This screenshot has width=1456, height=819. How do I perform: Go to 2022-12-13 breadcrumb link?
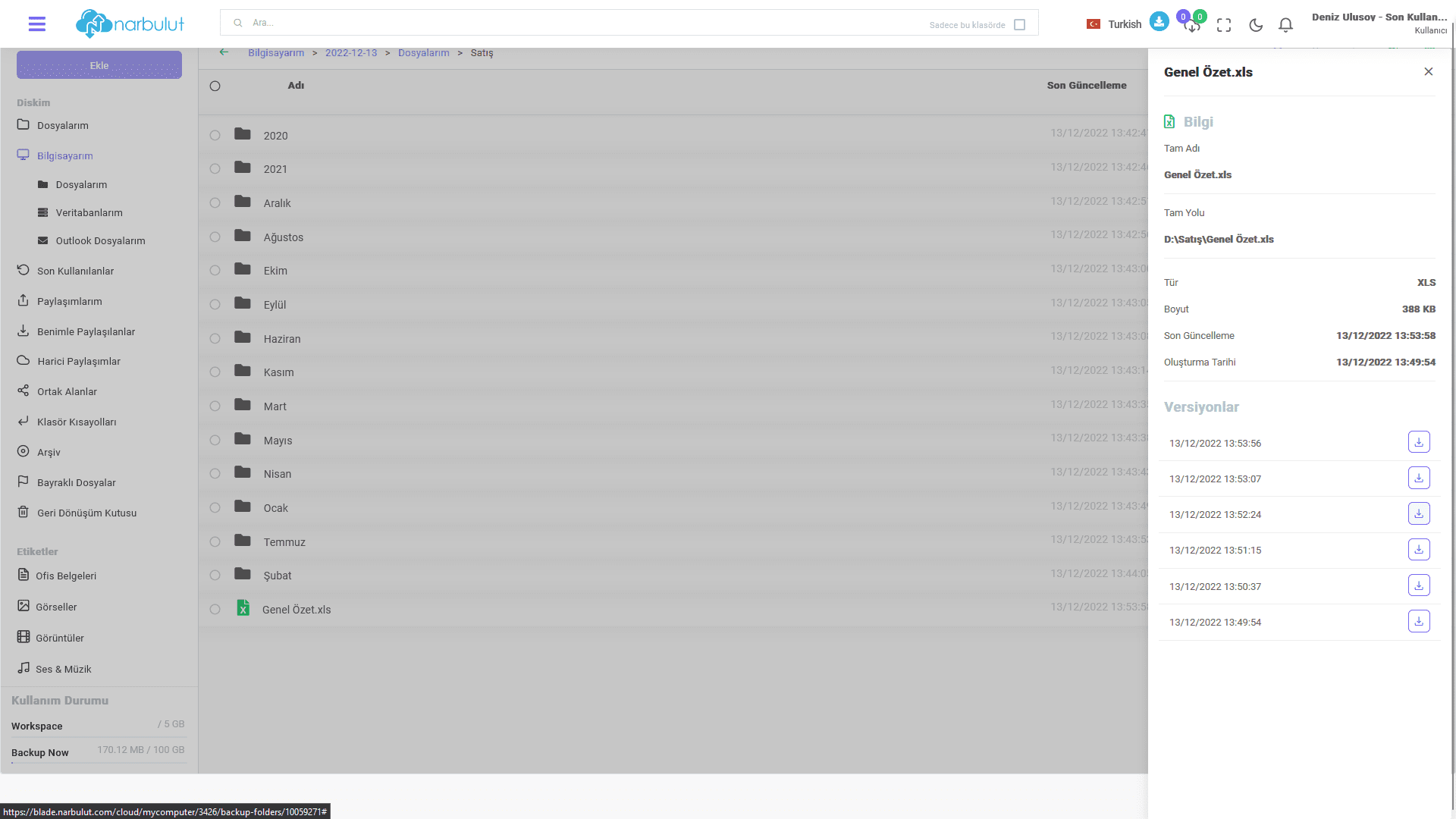[351, 52]
